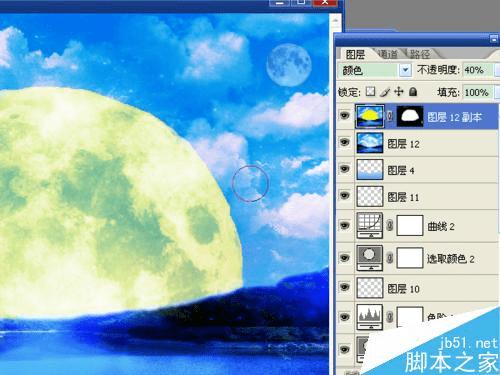This screenshot has width=500, height=375.
Task: Select the layer named 图层 10
Action: point(403,289)
